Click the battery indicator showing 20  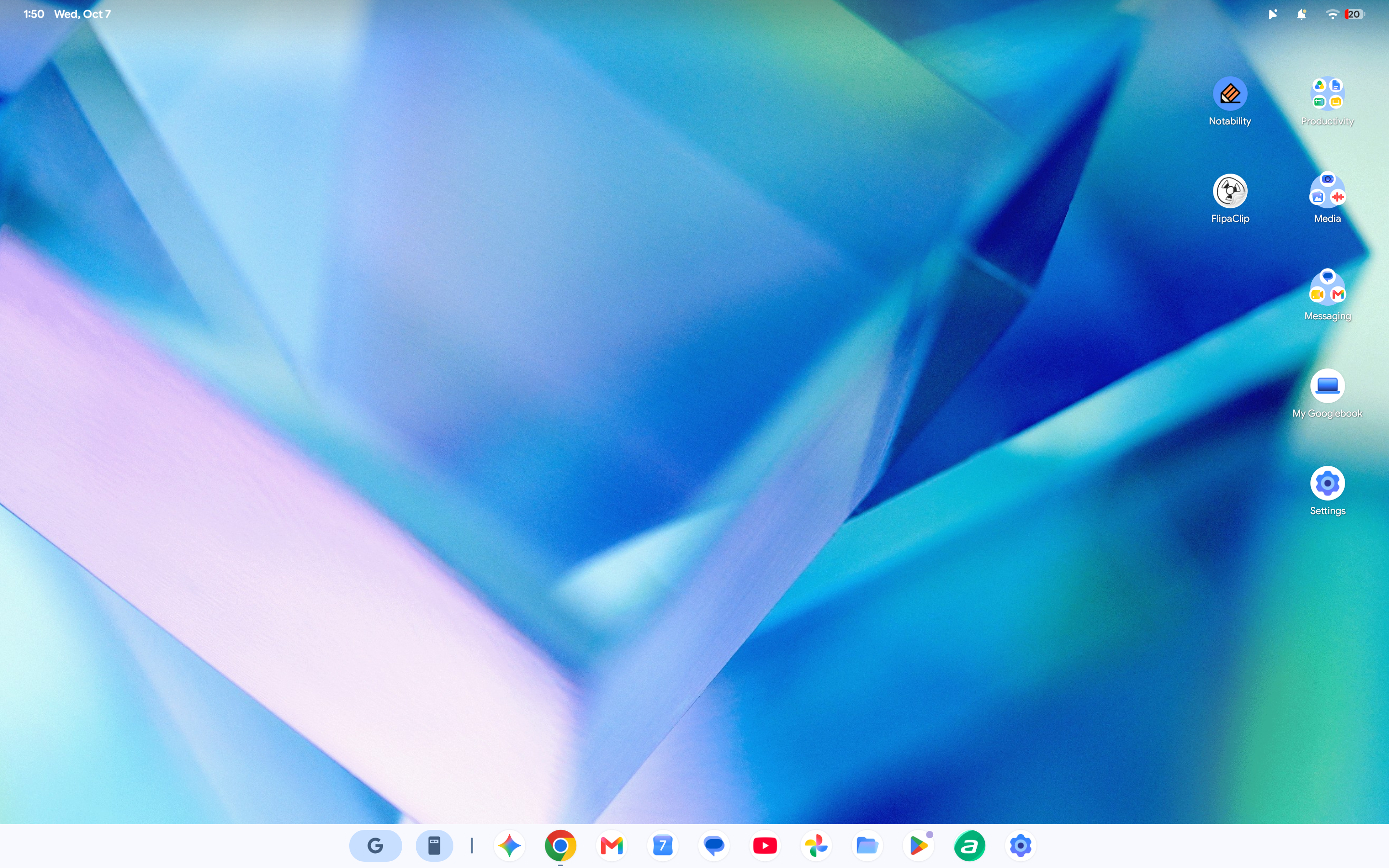(x=1355, y=14)
